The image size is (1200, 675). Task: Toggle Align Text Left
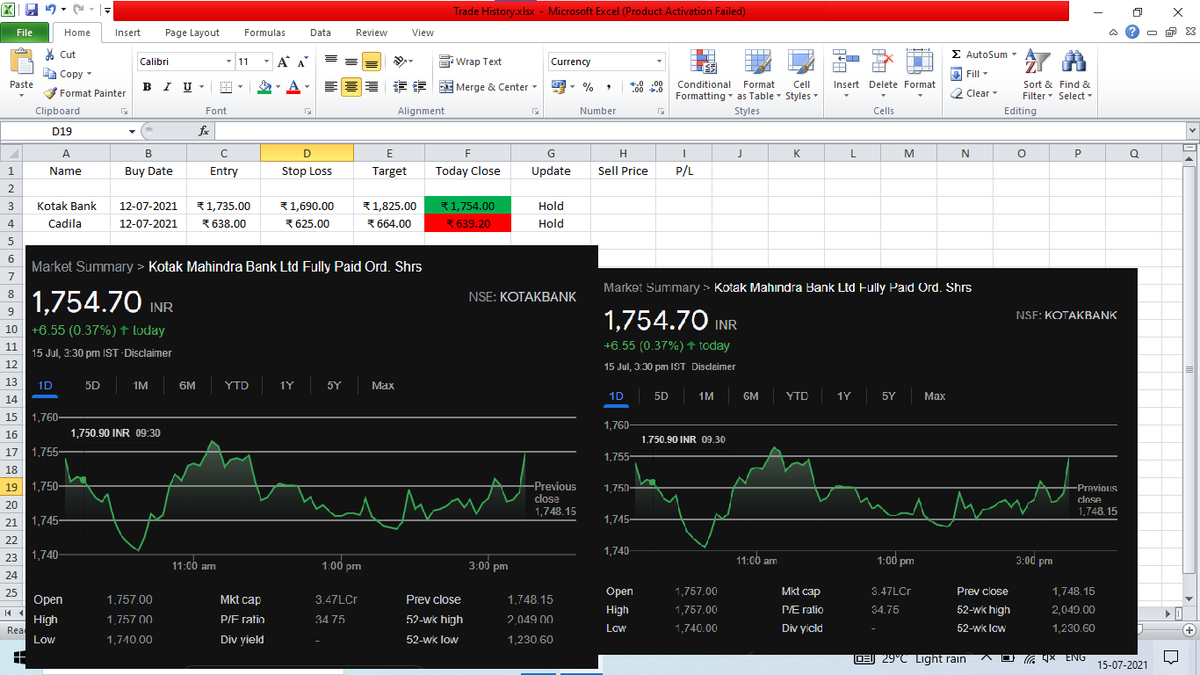click(x=331, y=87)
